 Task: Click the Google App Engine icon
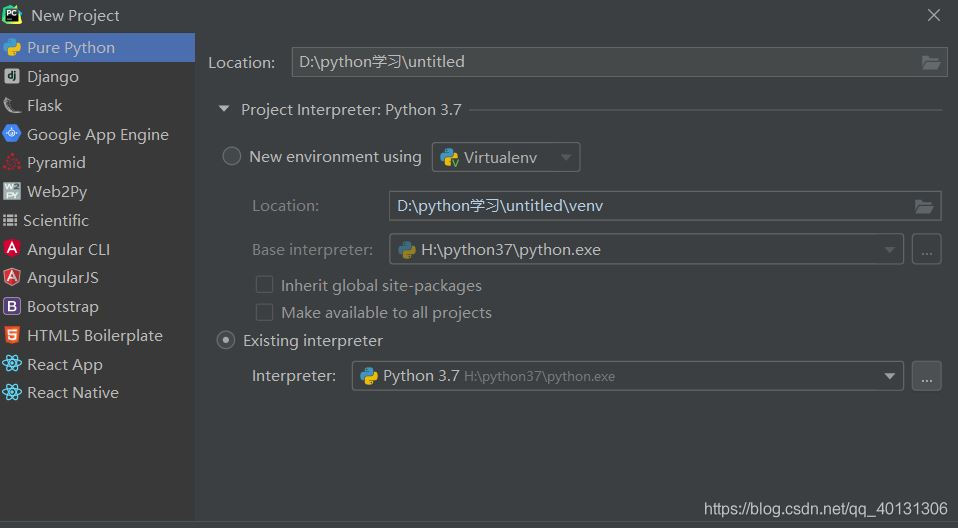[12, 133]
